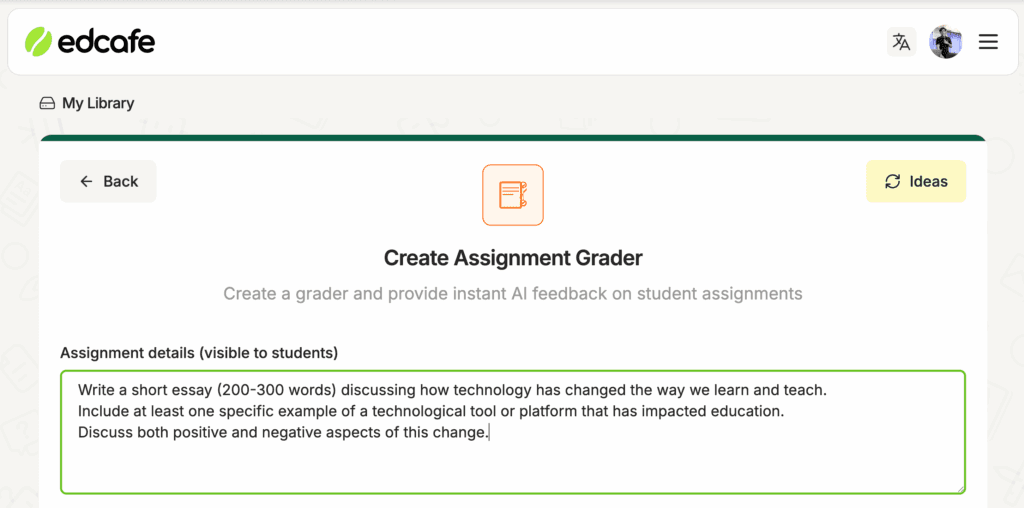This screenshot has width=1024, height=508.
Task: Place cursor in line starting 'Include at least one'
Action: 430,411
